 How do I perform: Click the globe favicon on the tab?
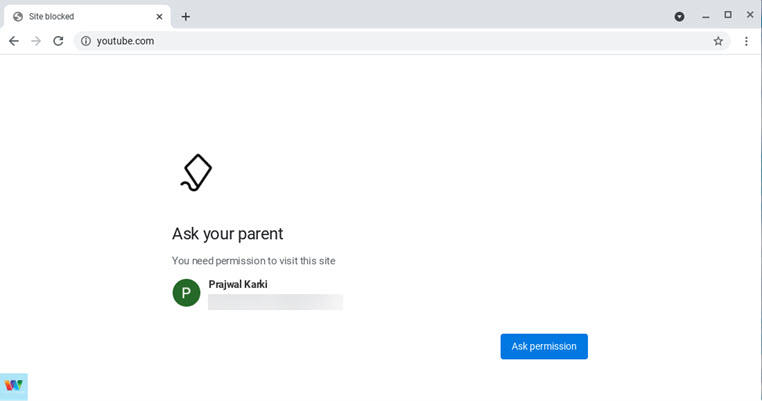[x=18, y=17]
